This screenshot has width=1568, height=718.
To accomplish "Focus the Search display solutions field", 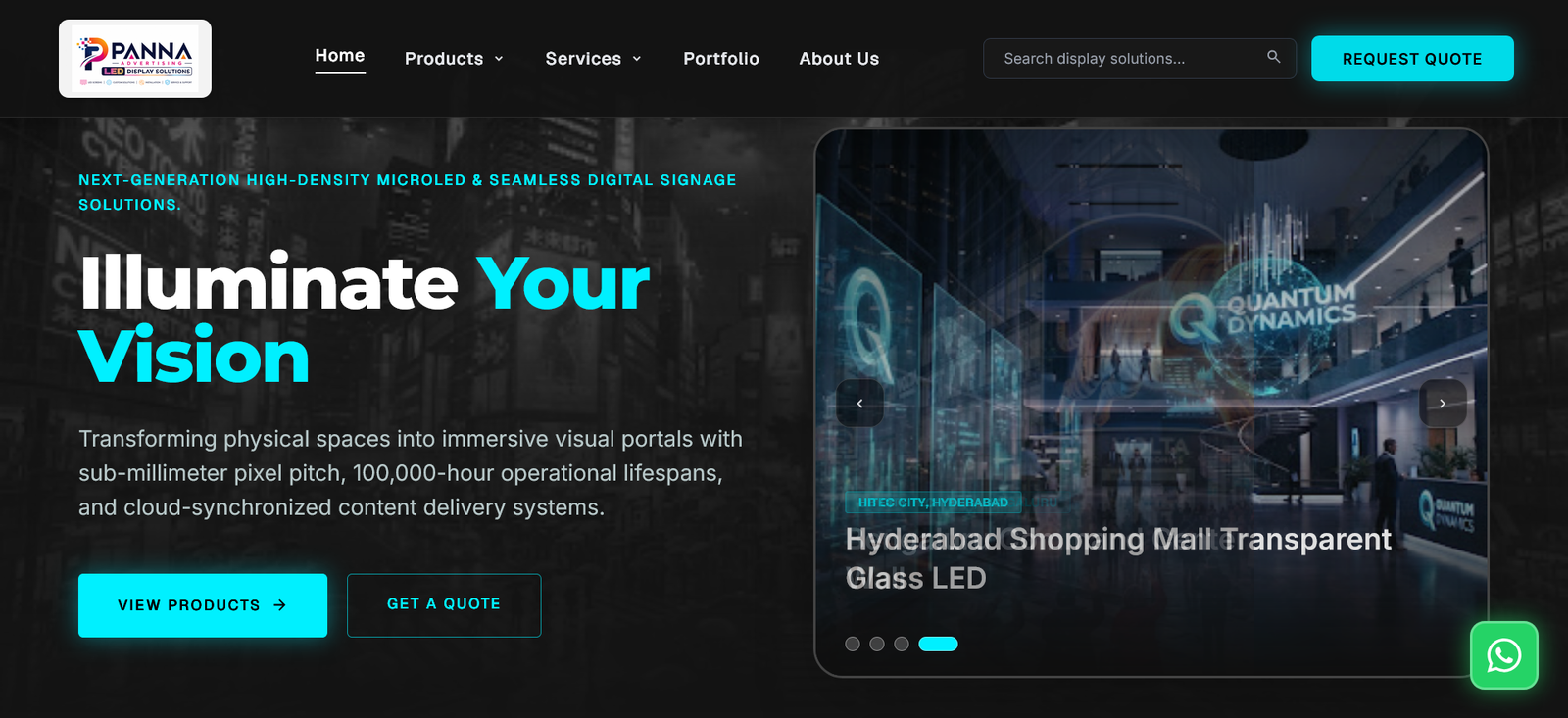I will [x=1140, y=59].
